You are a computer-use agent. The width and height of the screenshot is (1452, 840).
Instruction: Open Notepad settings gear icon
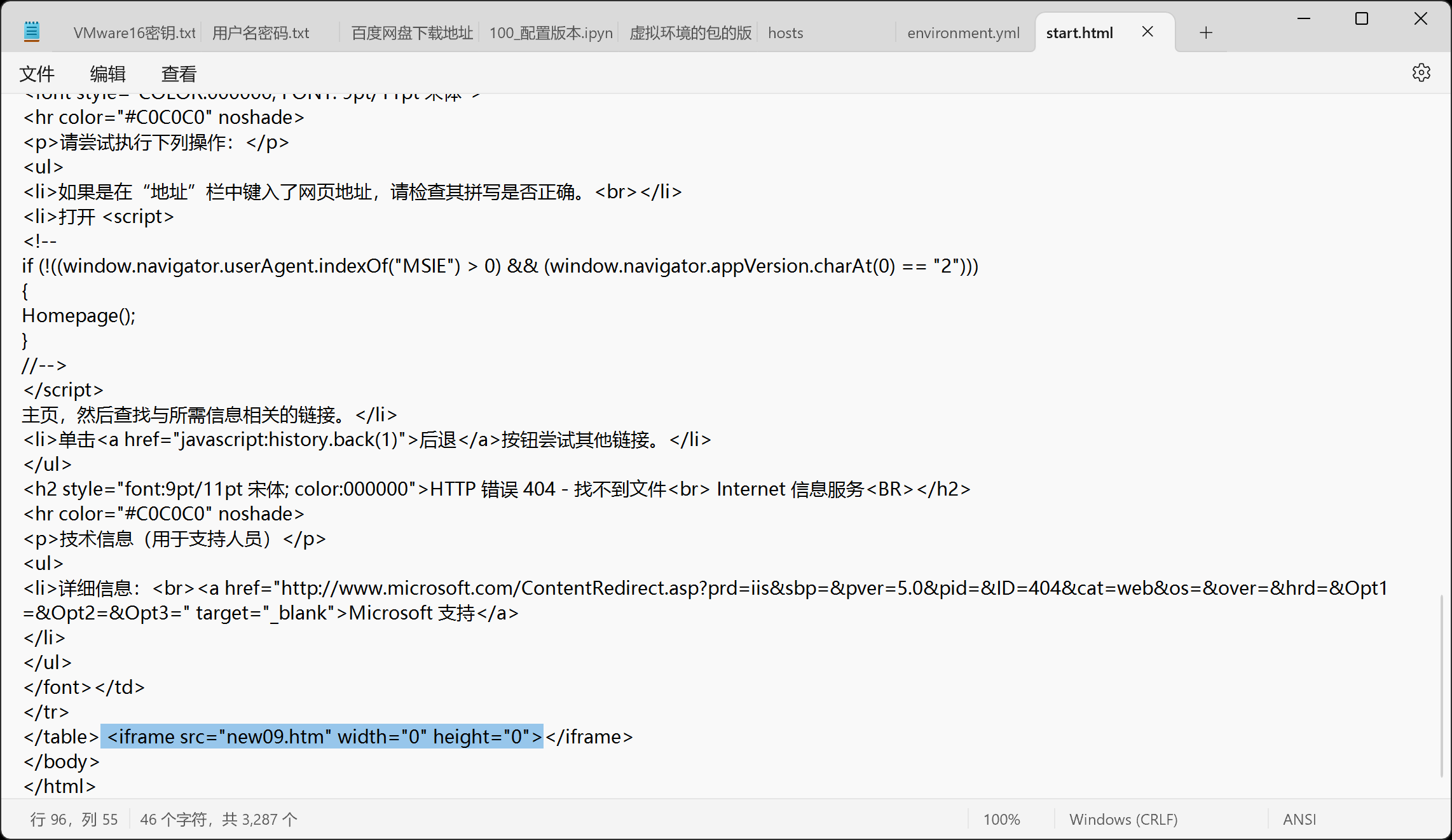1421,72
